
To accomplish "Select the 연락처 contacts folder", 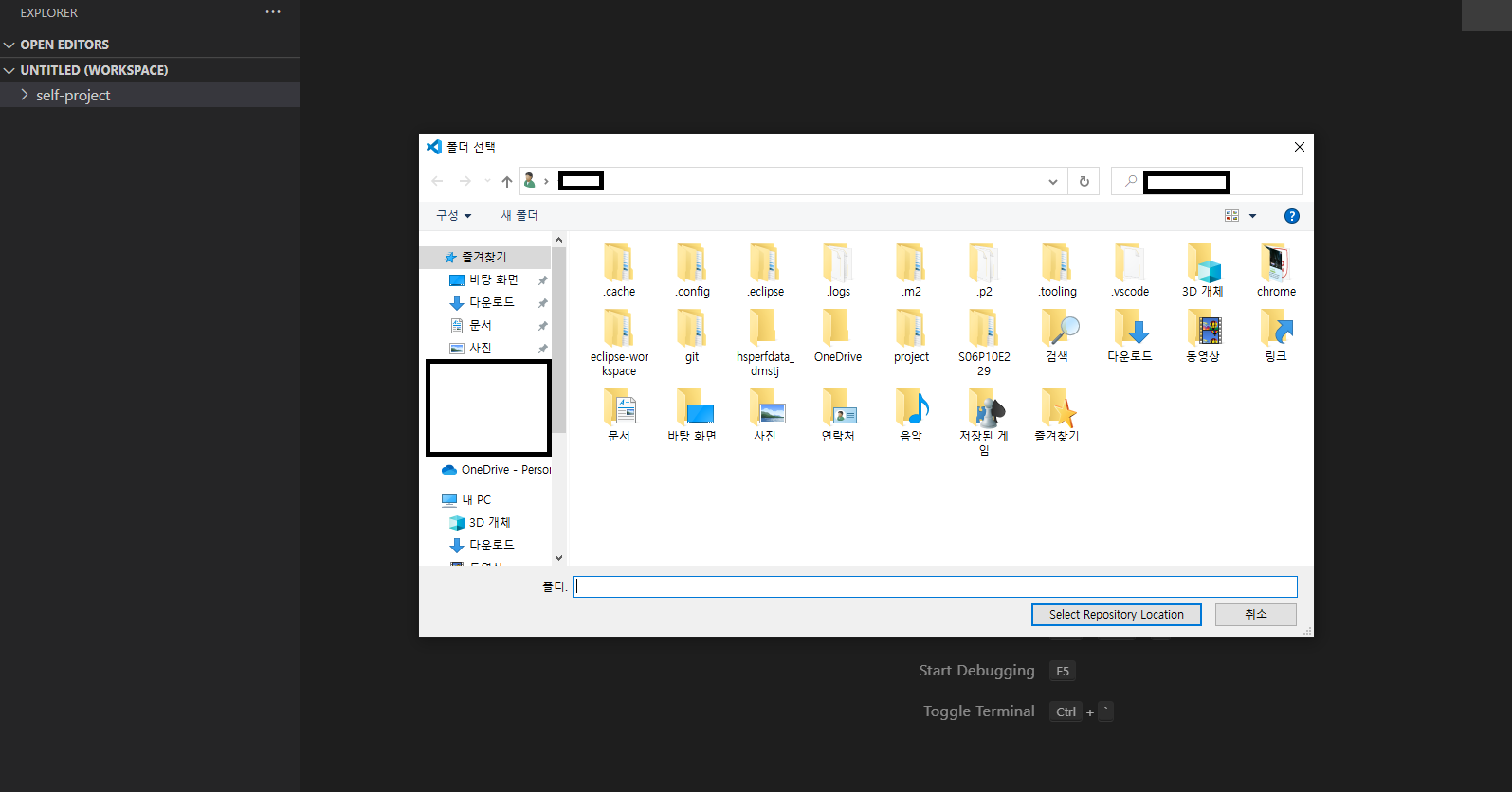I will pos(838,415).
